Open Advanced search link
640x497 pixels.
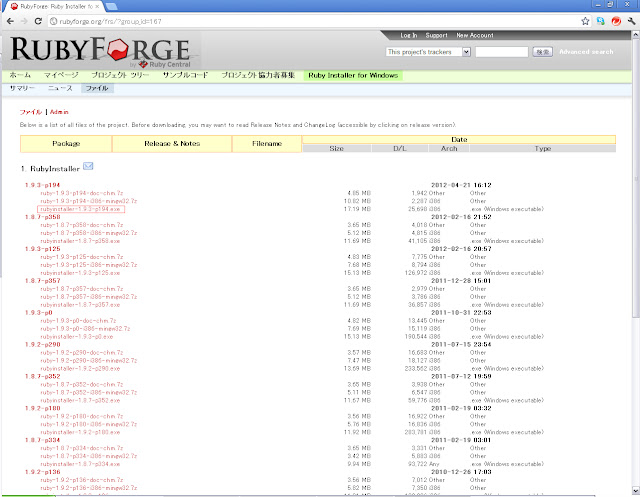[x=586, y=52]
